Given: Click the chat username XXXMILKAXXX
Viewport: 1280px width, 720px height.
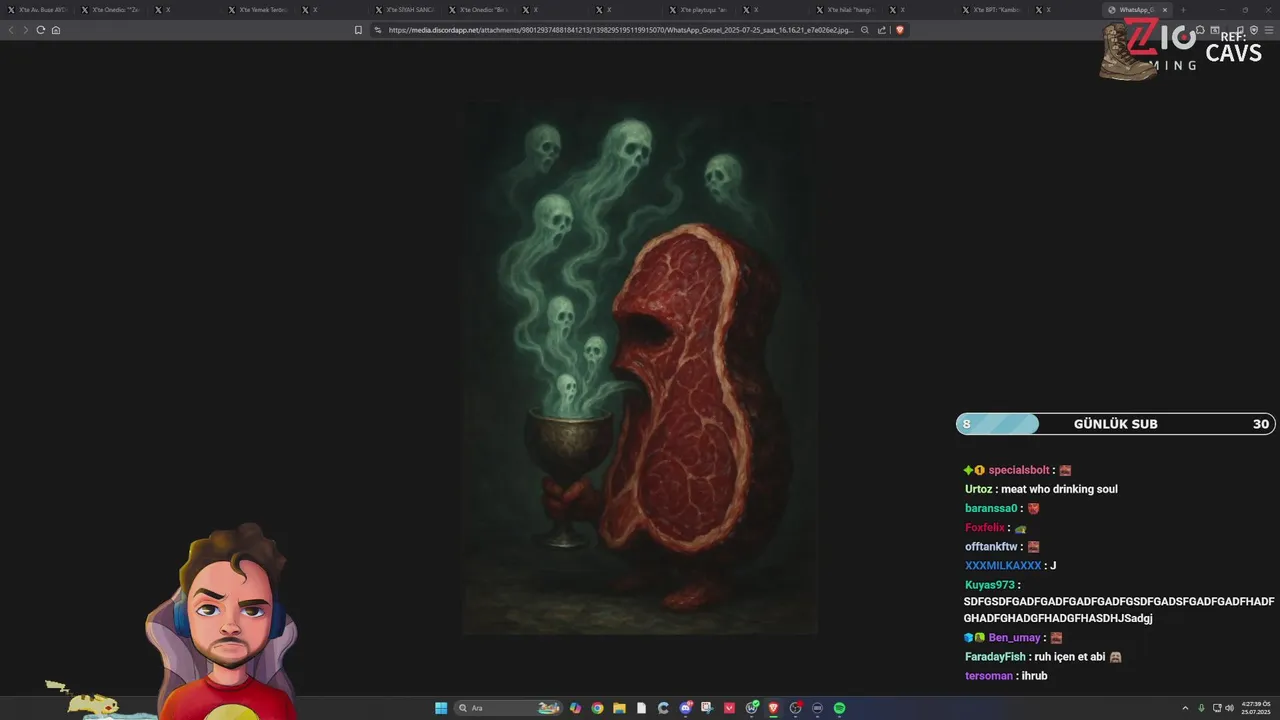Looking at the screenshot, I should 1003,565.
